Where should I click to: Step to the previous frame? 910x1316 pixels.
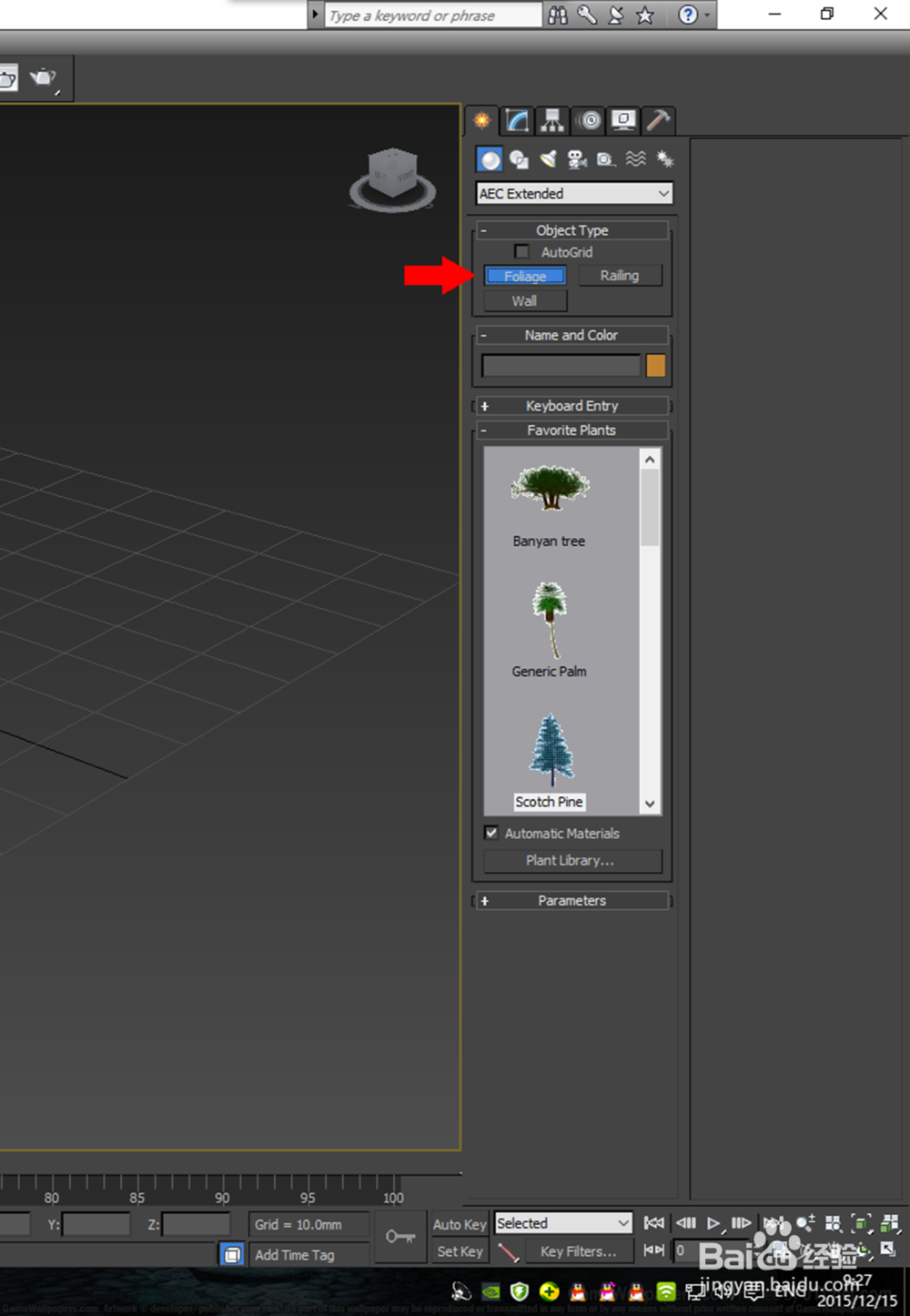click(x=685, y=1223)
